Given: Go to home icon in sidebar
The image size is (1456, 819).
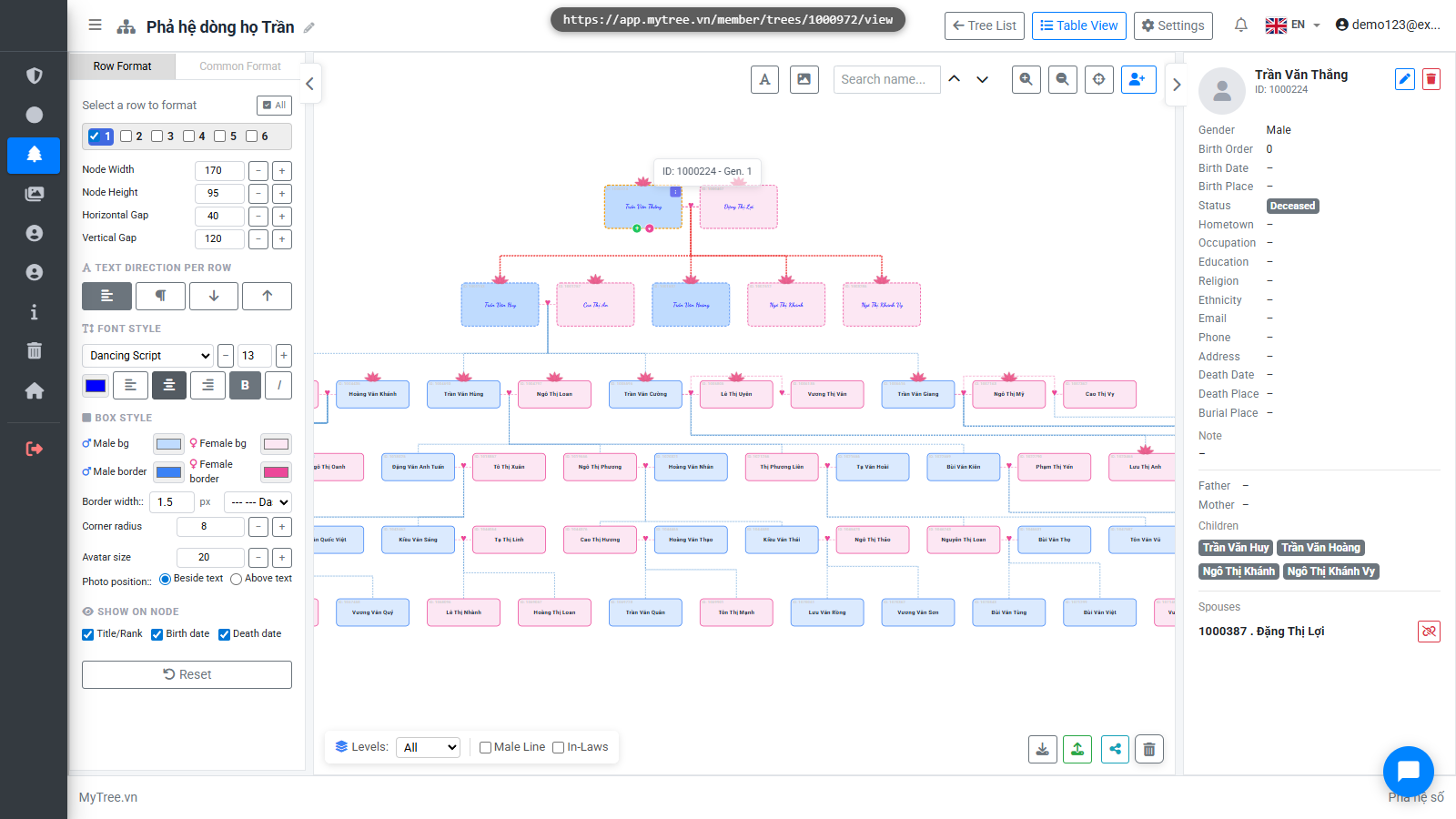Looking at the screenshot, I should point(34,390).
